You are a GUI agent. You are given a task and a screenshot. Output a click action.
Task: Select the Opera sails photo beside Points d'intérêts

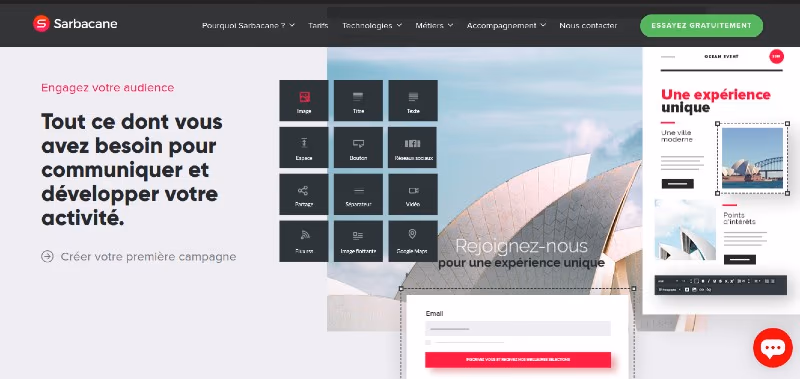[685, 230]
